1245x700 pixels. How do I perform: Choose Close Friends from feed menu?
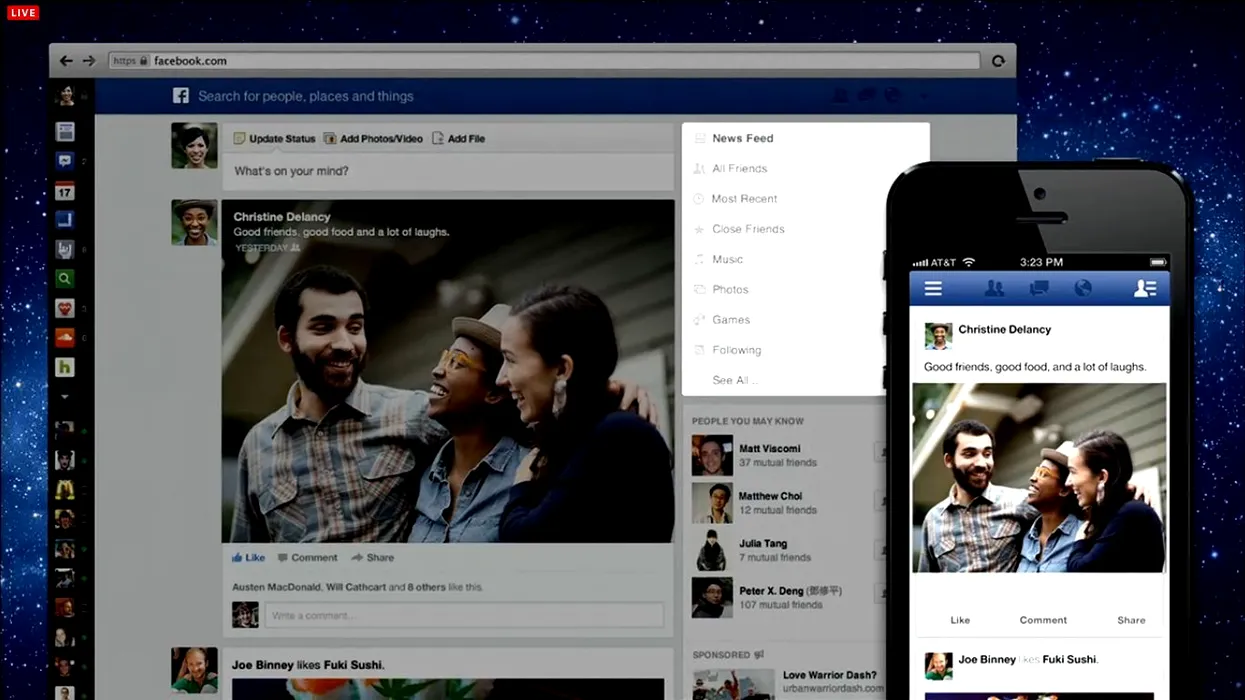click(748, 229)
